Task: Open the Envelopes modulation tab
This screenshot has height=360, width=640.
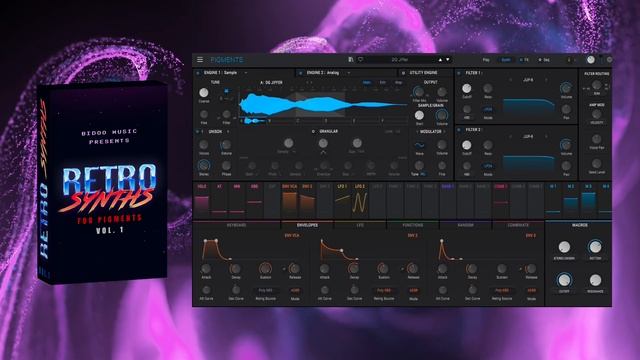Action: tap(307, 225)
